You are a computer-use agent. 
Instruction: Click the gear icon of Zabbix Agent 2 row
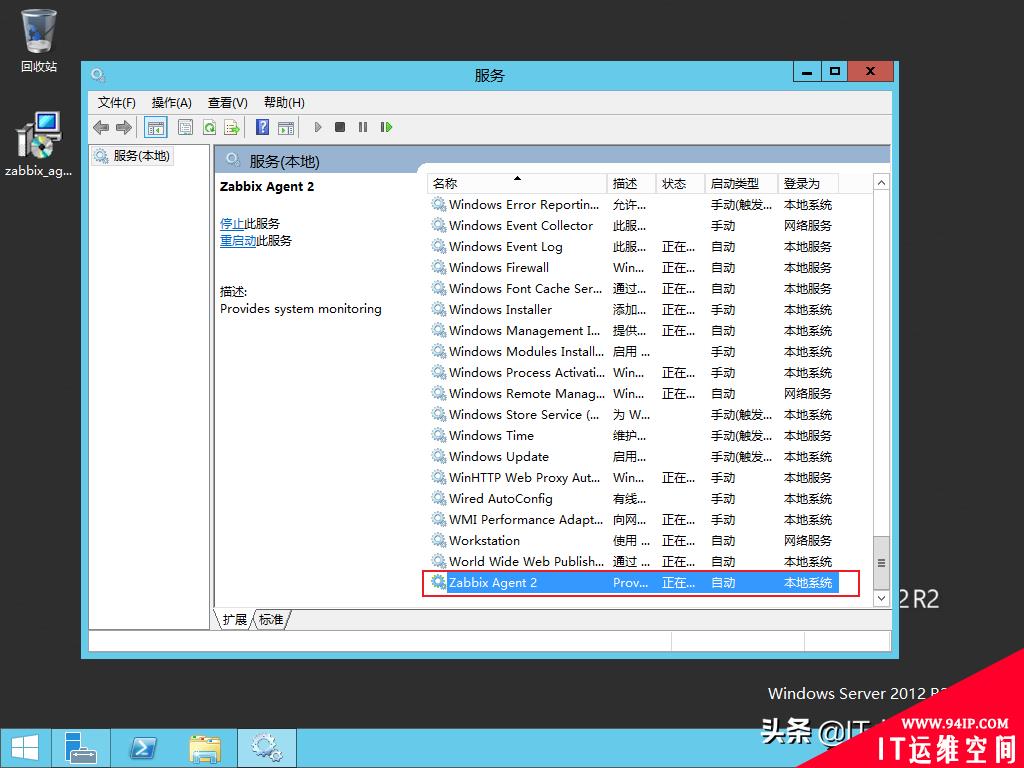pos(439,582)
